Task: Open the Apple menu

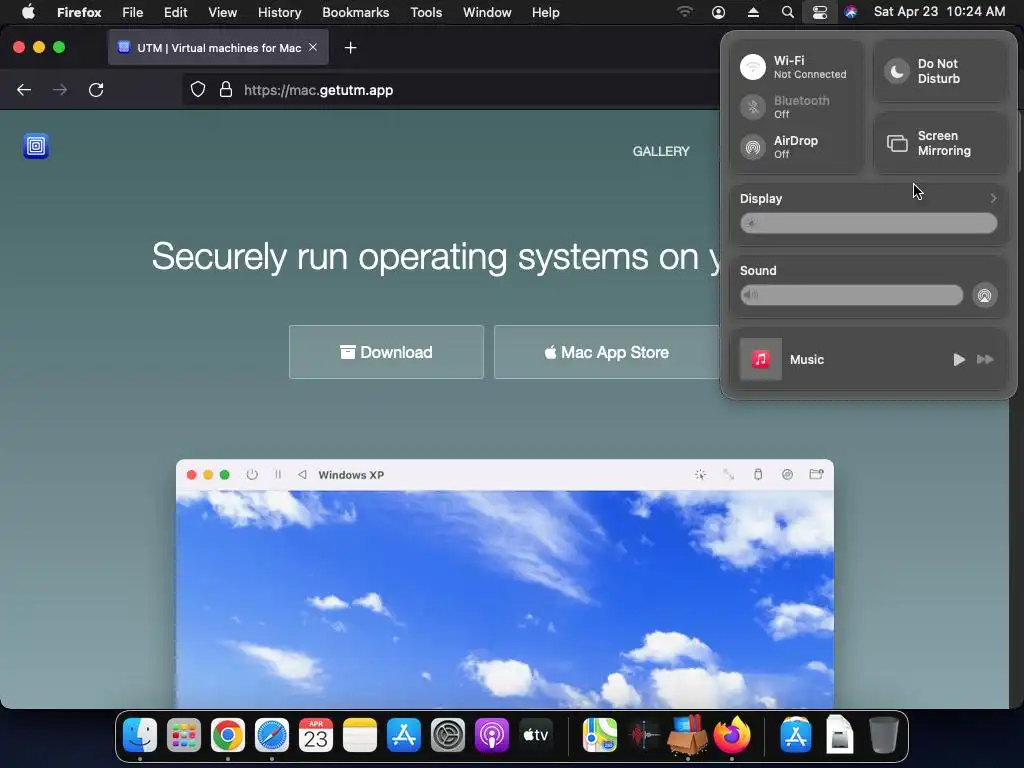Action: (28, 12)
